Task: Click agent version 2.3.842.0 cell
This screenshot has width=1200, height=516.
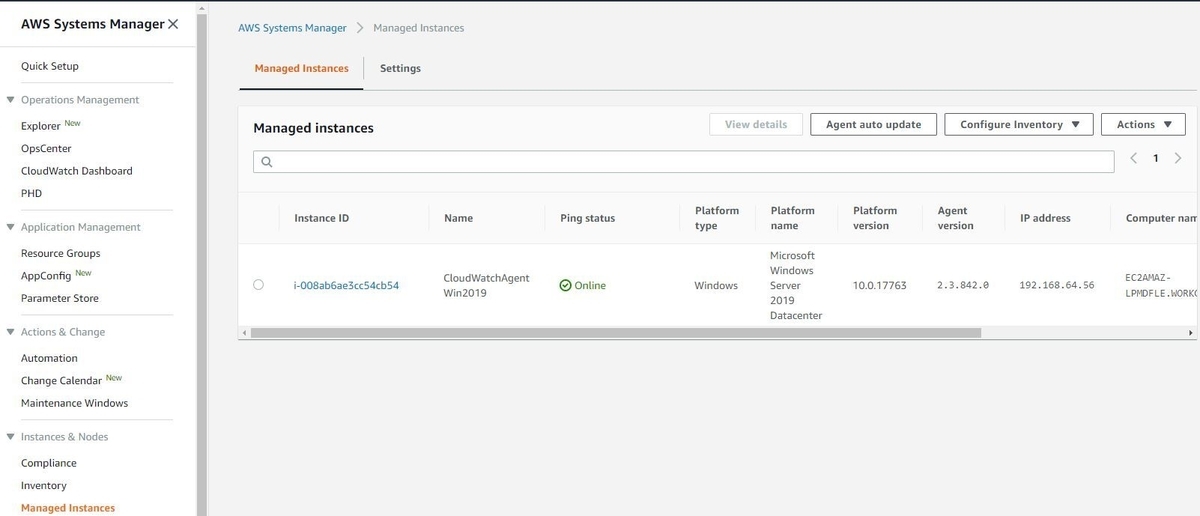Action: 963,285
